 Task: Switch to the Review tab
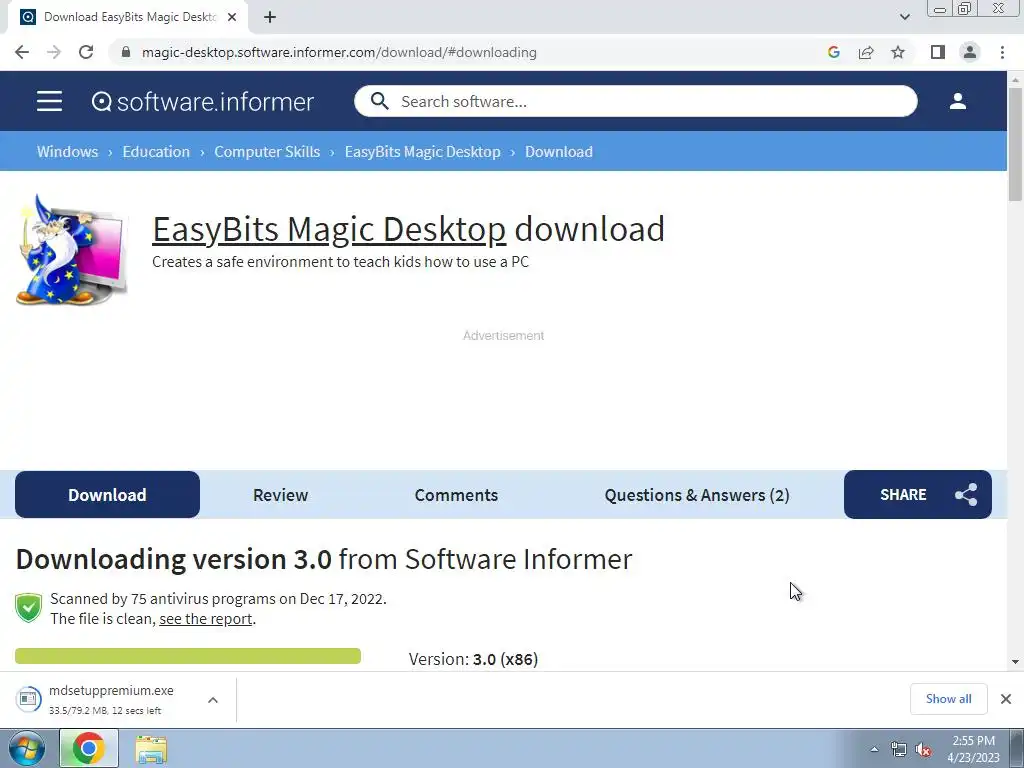tap(280, 494)
